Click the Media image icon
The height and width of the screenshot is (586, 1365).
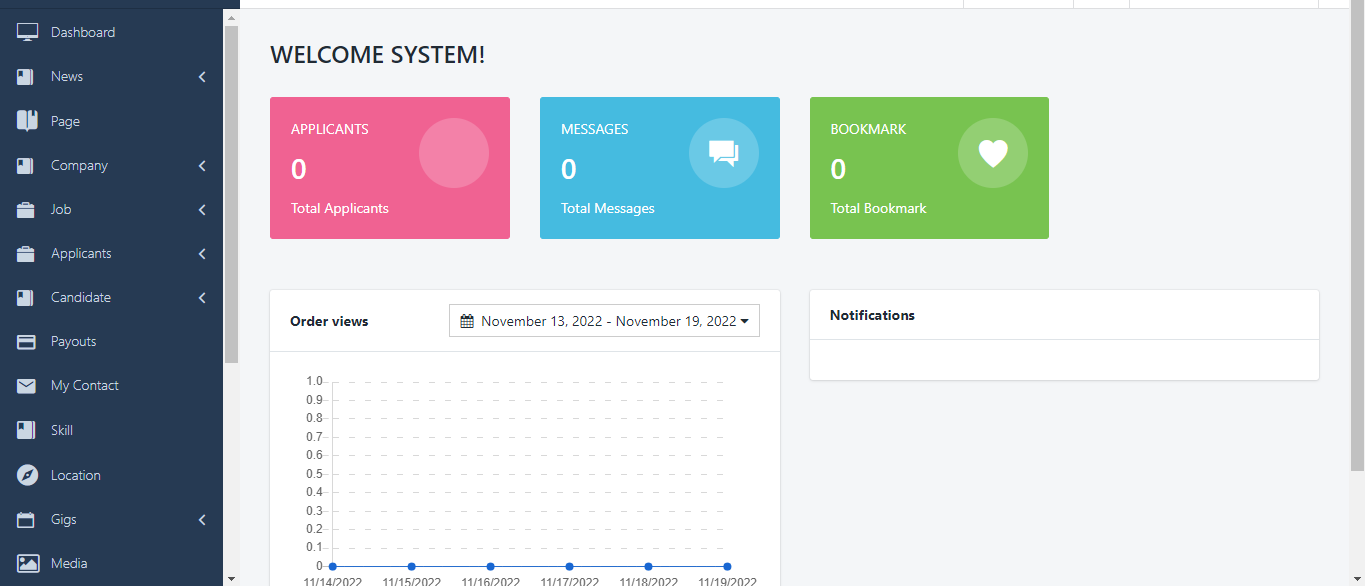[x=27, y=564]
